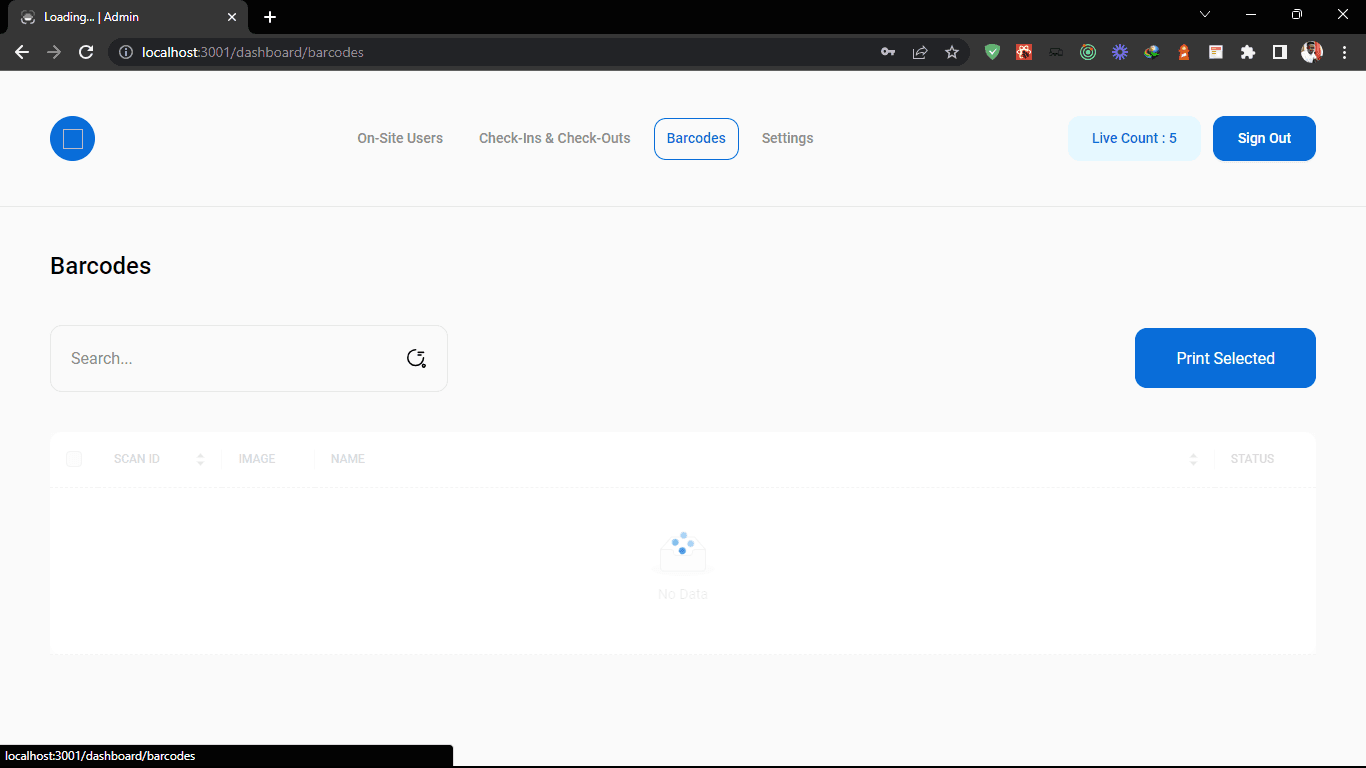This screenshot has height=768, width=1366.
Task: Open the tab search chevron
Action: (x=1205, y=14)
